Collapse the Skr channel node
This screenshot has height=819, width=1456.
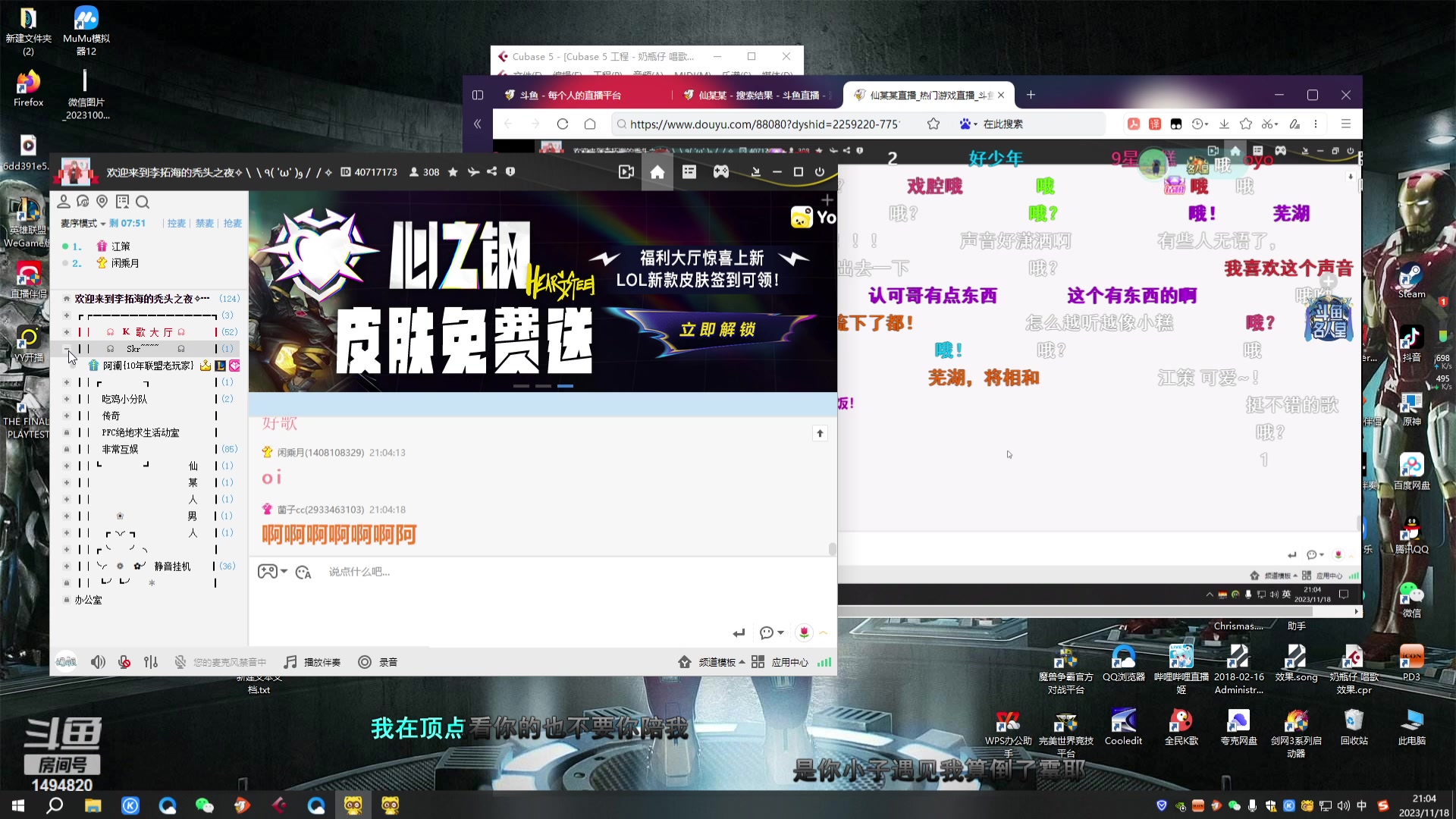pos(67,349)
